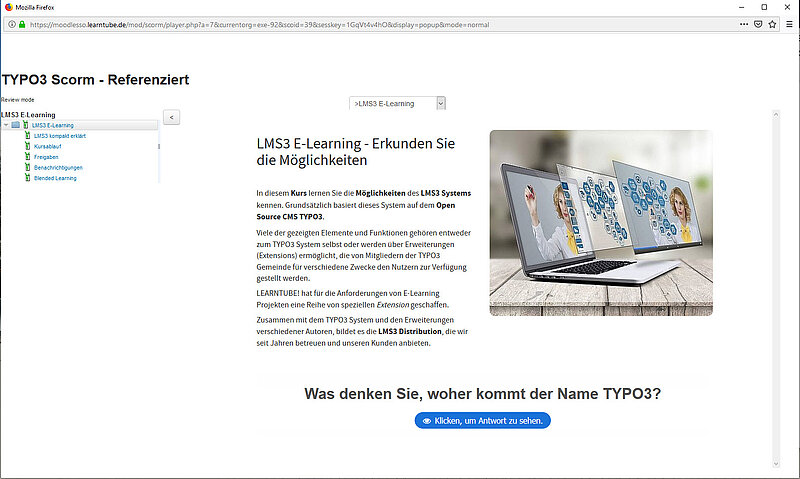This screenshot has width=800, height=479.
Task: Click the status icon next to Kursablauf
Action: coord(27,146)
